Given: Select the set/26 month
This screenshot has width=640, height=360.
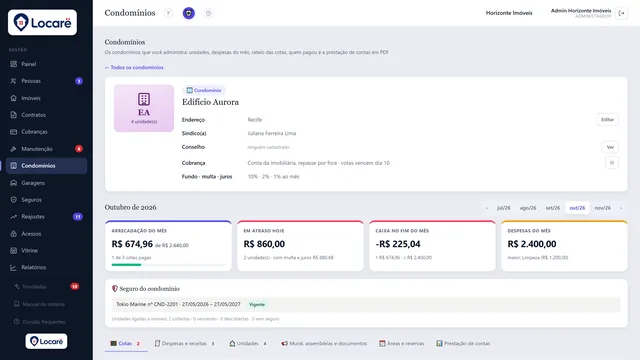Looking at the screenshot, I should pos(553,208).
